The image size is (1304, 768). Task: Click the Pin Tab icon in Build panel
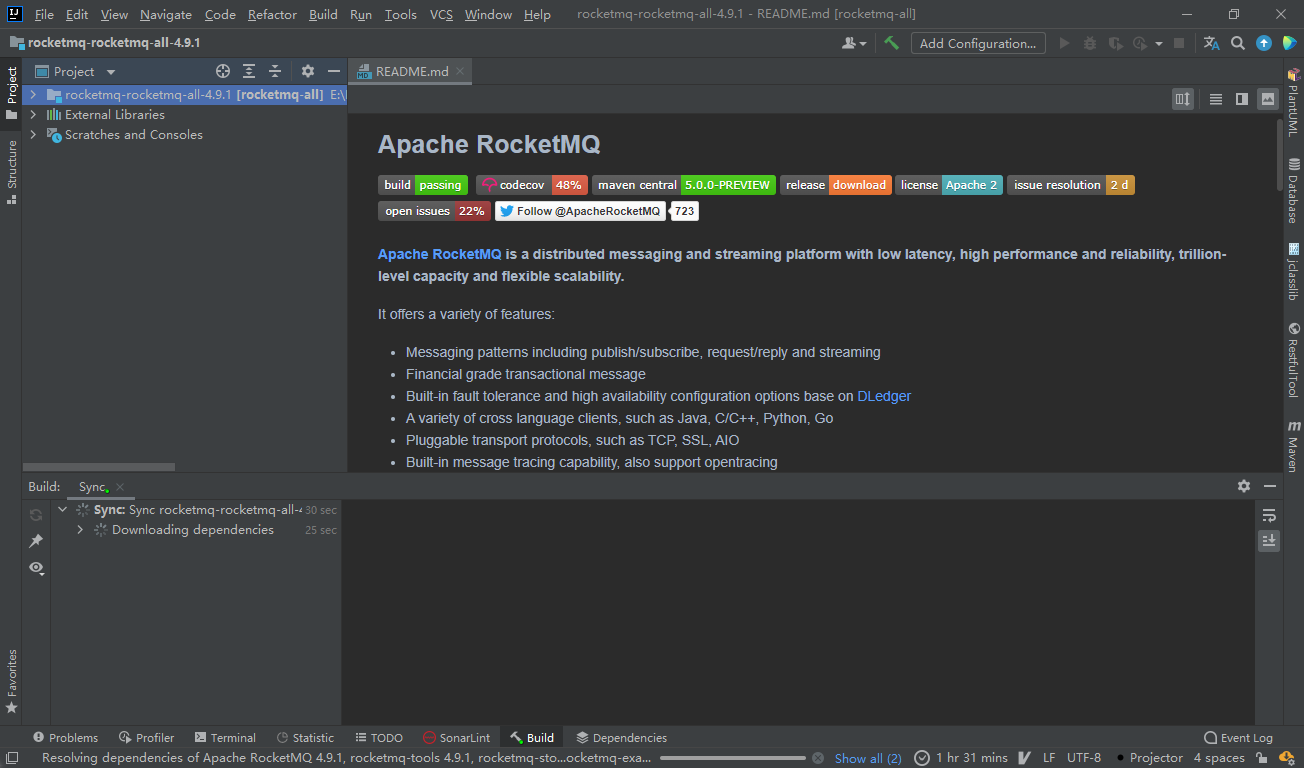[x=36, y=541]
